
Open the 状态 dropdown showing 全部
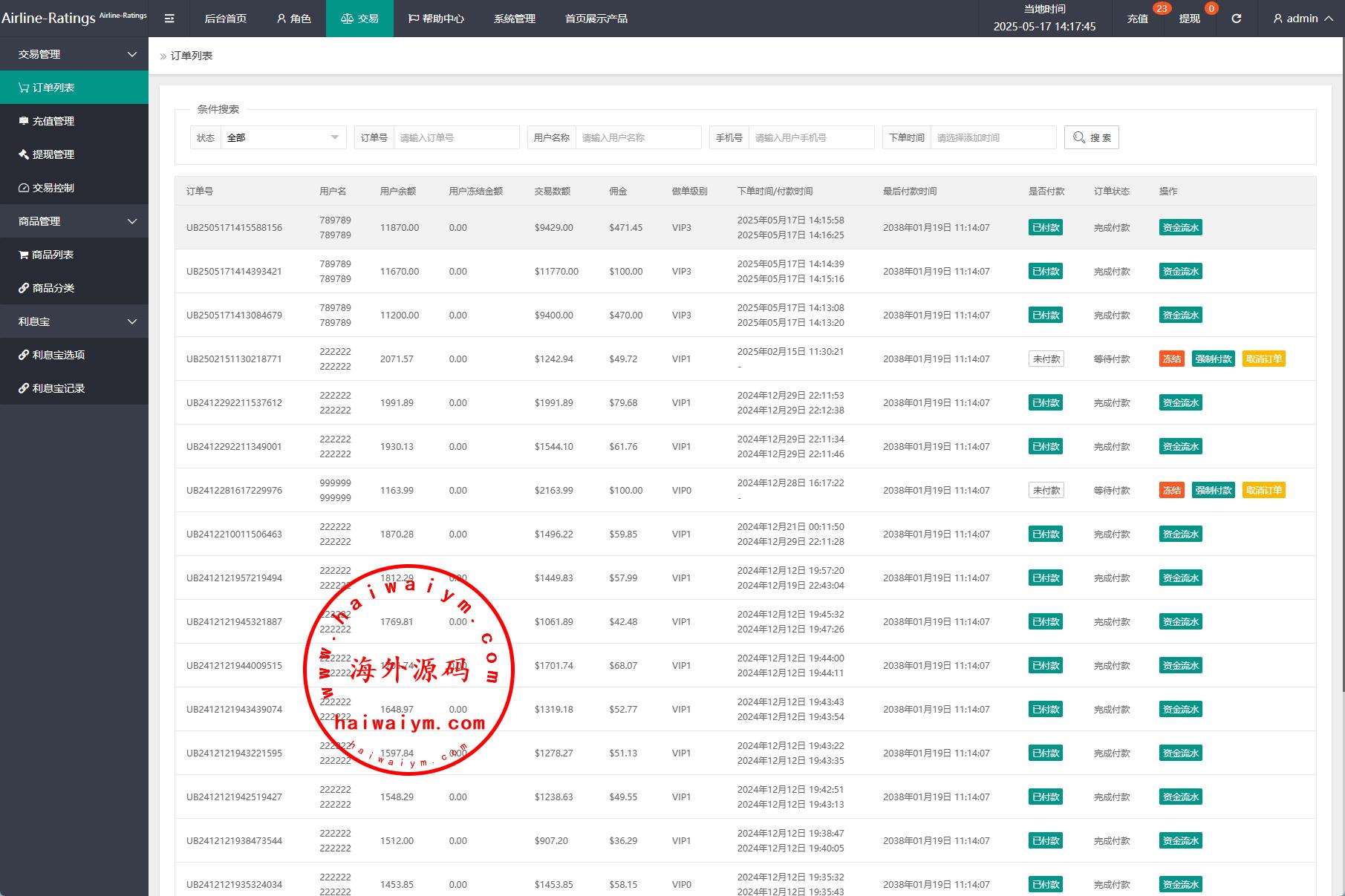pyautogui.click(x=282, y=137)
